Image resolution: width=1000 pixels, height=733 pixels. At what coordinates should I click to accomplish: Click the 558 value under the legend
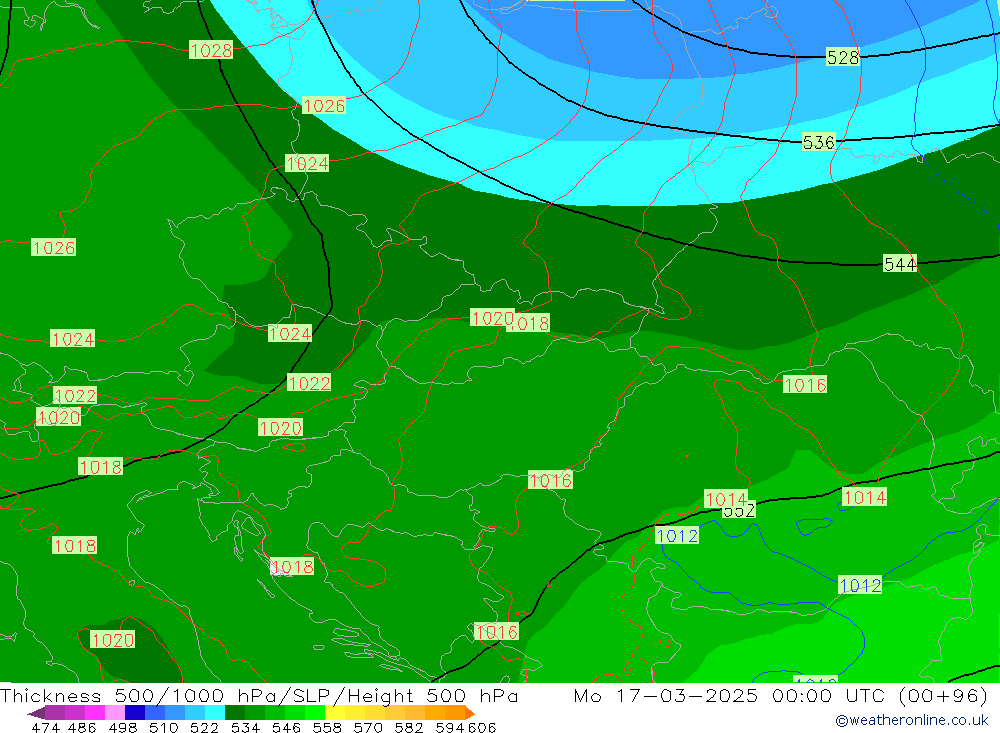[327, 727]
